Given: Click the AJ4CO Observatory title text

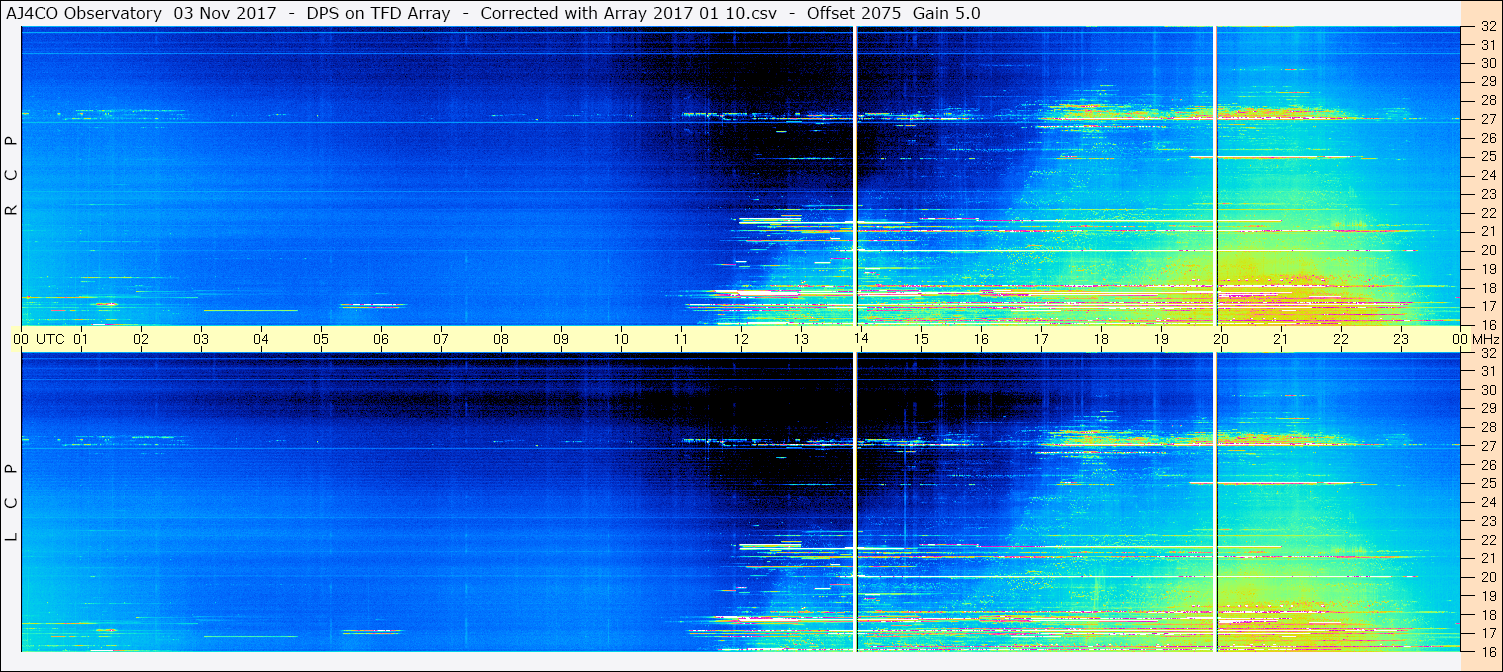Looking at the screenshot, I should click(84, 13).
